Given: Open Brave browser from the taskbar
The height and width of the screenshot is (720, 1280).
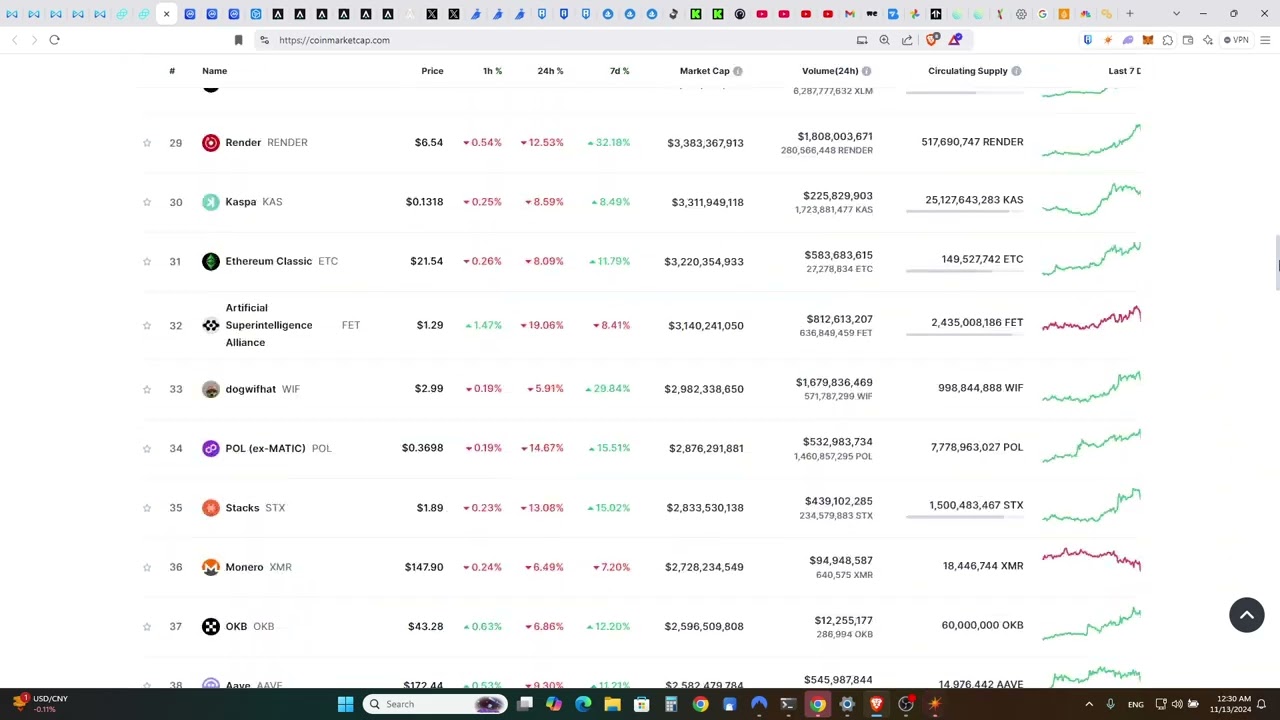Looking at the screenshot, I should tap(876, 704).
